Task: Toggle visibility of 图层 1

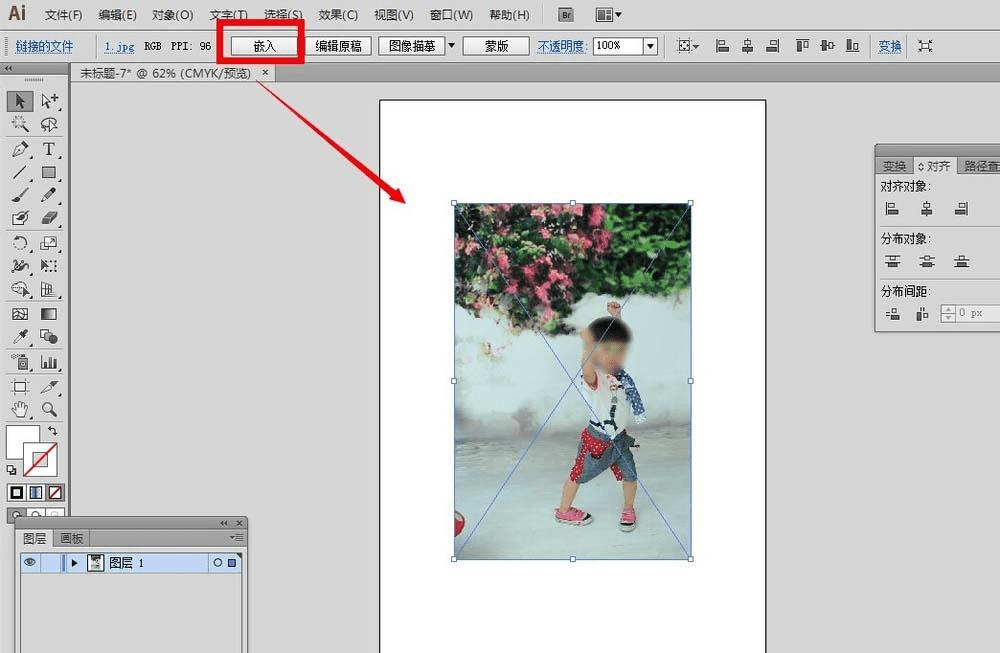Action: pyautogui.click(x=30, y=562)
